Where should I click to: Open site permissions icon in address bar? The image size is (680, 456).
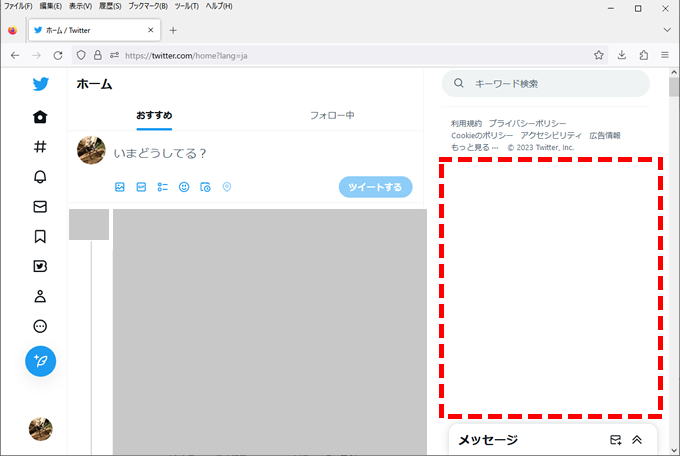pos(114,55)
